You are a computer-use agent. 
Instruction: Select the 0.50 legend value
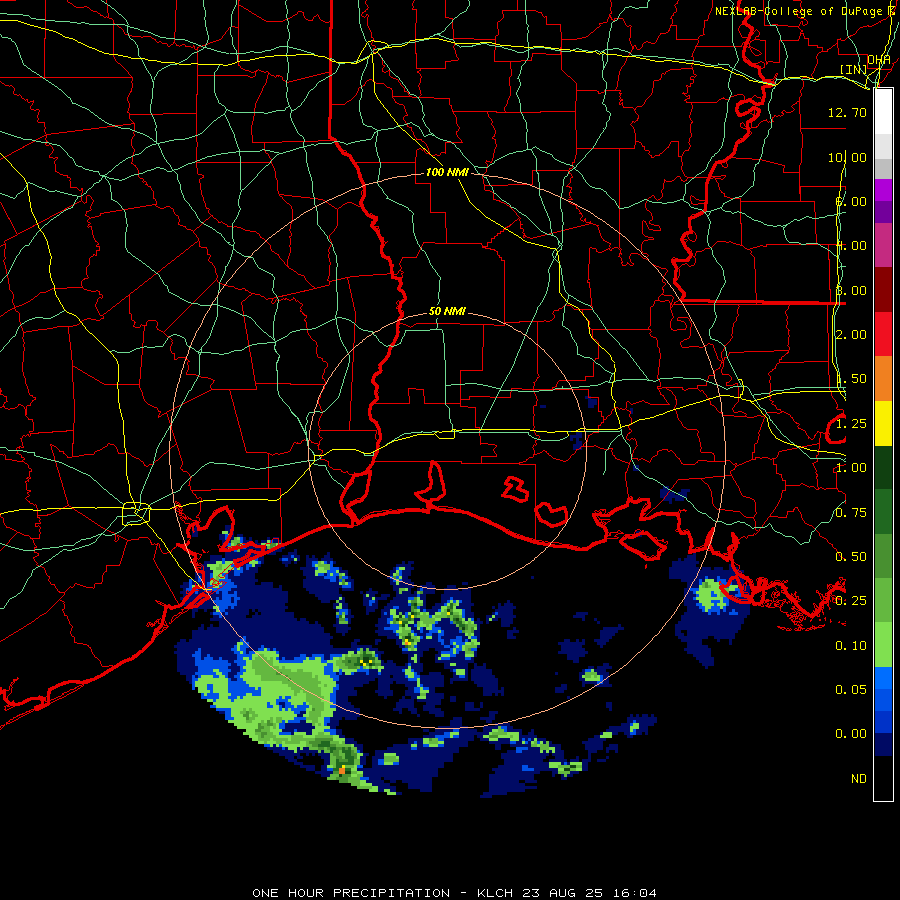click(851, 557)
